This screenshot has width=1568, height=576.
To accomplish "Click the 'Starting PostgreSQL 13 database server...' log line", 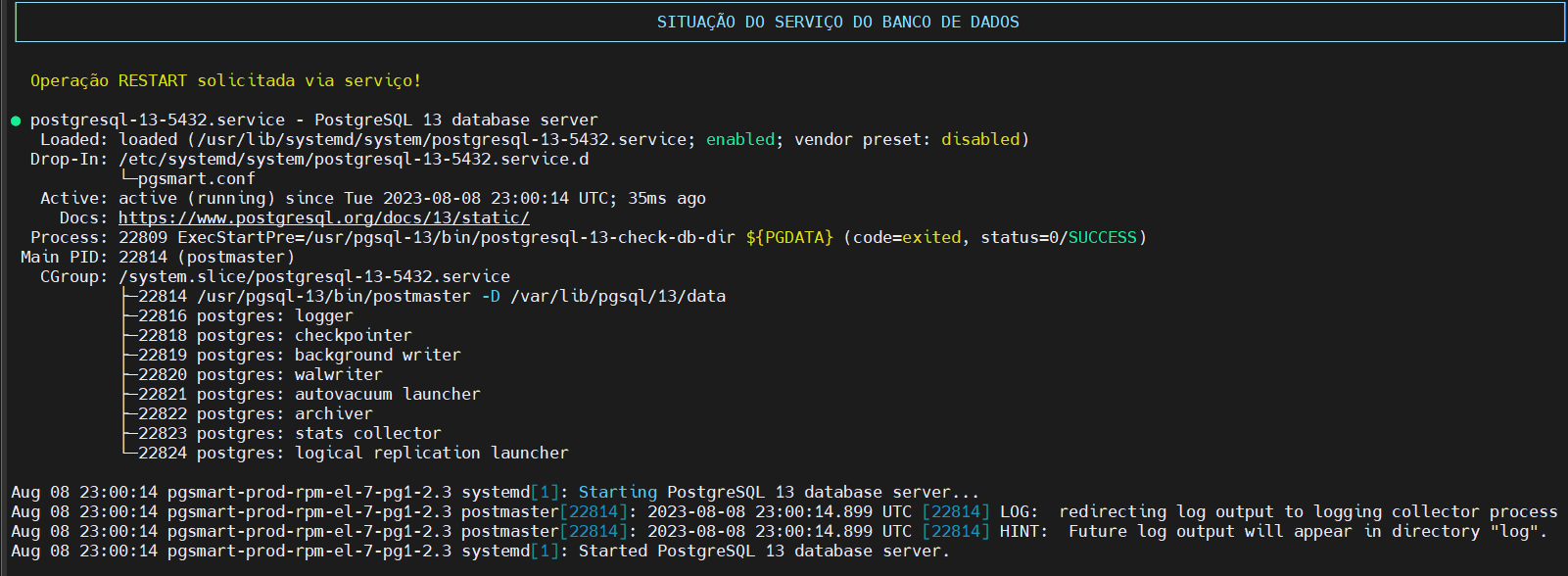I will coord(496,492).
